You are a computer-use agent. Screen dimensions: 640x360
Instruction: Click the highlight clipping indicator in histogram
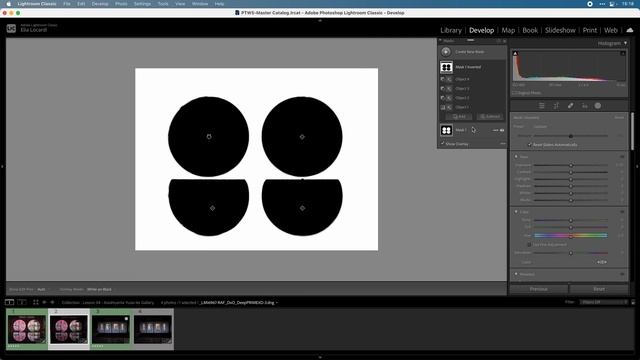(623, 53)
